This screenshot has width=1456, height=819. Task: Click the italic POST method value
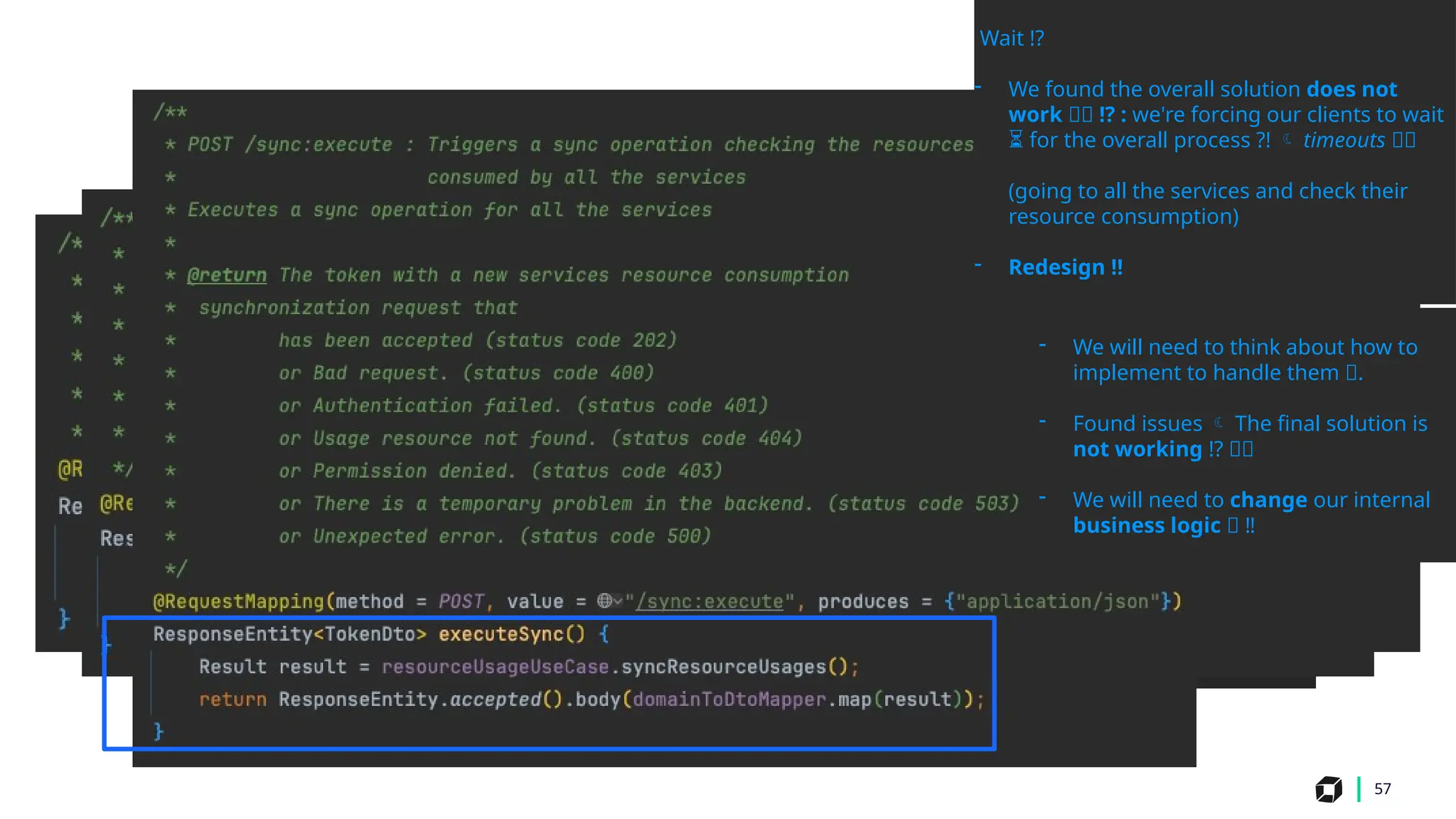(x=461, y=601)
